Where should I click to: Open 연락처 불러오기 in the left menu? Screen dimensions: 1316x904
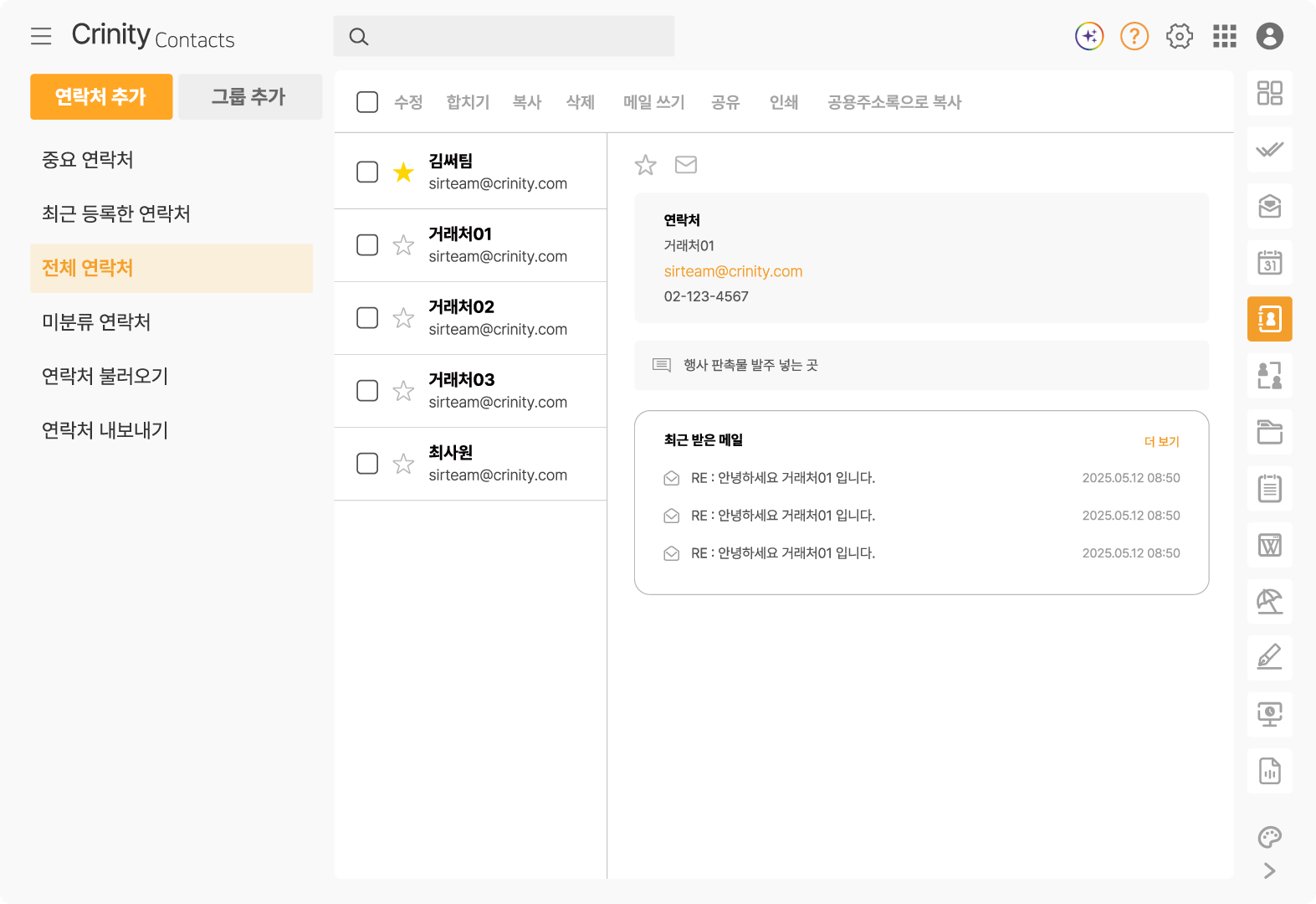click(105, 376)
